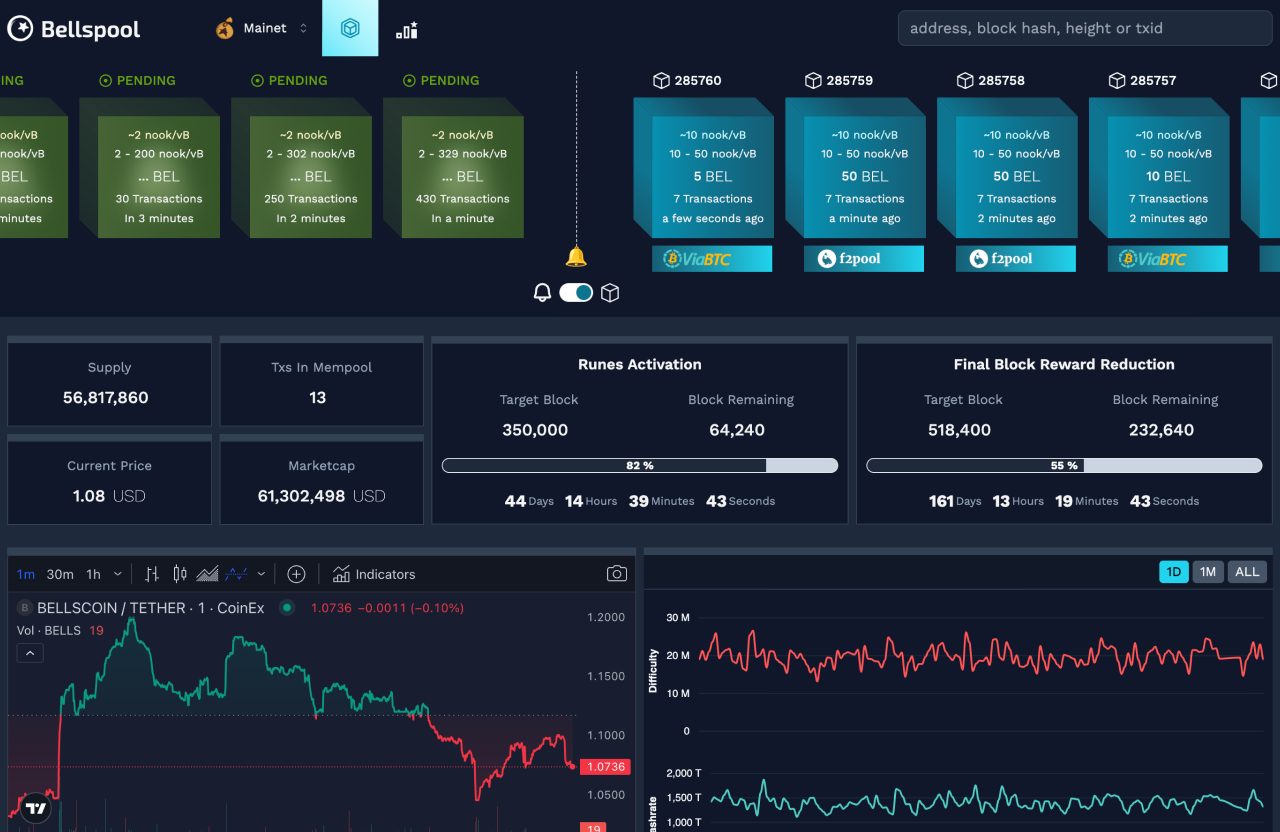Image resolution: width=1280 pixels, height=832 pixels.
Task: Click the yellow bell on the divider
Action: pos(576,257)
